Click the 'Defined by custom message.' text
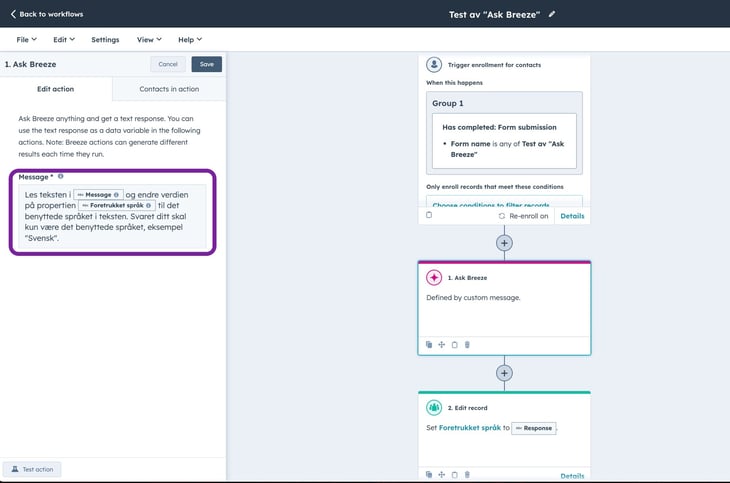Image resolution: width=730 pixels, height=483 pixels. pyautogui.click(x=473, y=298)
